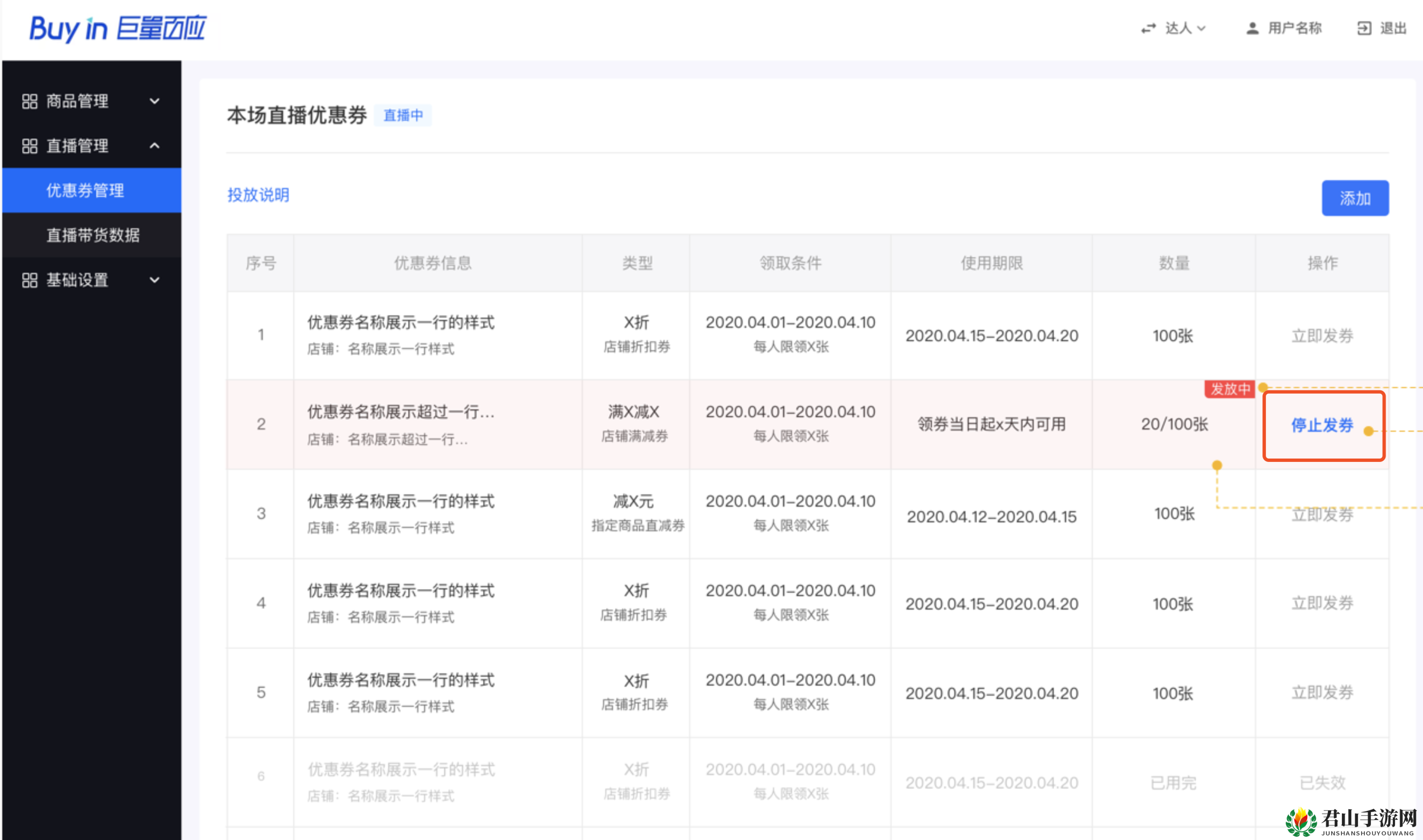Screen dimensions: 1423x840
Task: Select 优惠券管理 in the sidebar
Action: (92, 191)
